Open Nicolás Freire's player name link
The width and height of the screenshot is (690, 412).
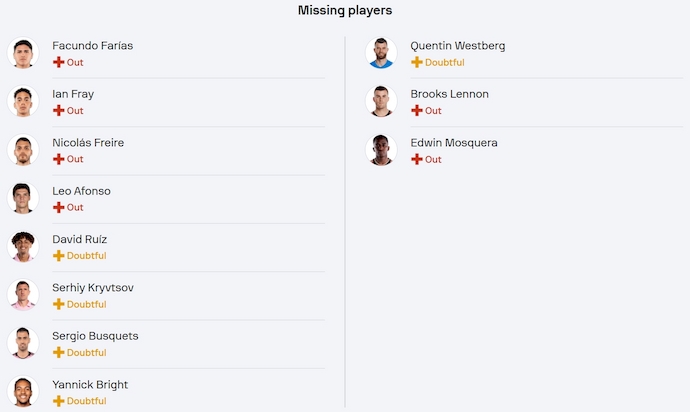tap(88, 143)
